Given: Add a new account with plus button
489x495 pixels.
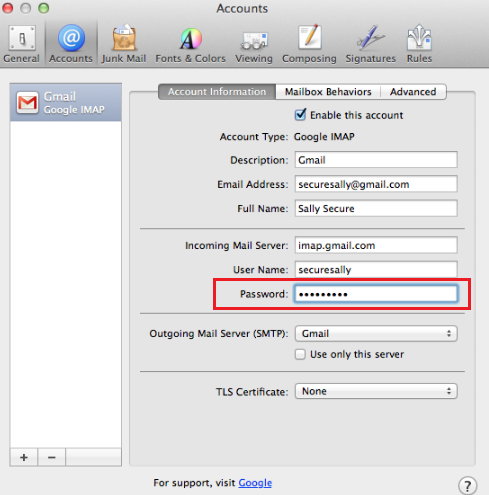Looking at the screenshot, I should pos(24,457).
